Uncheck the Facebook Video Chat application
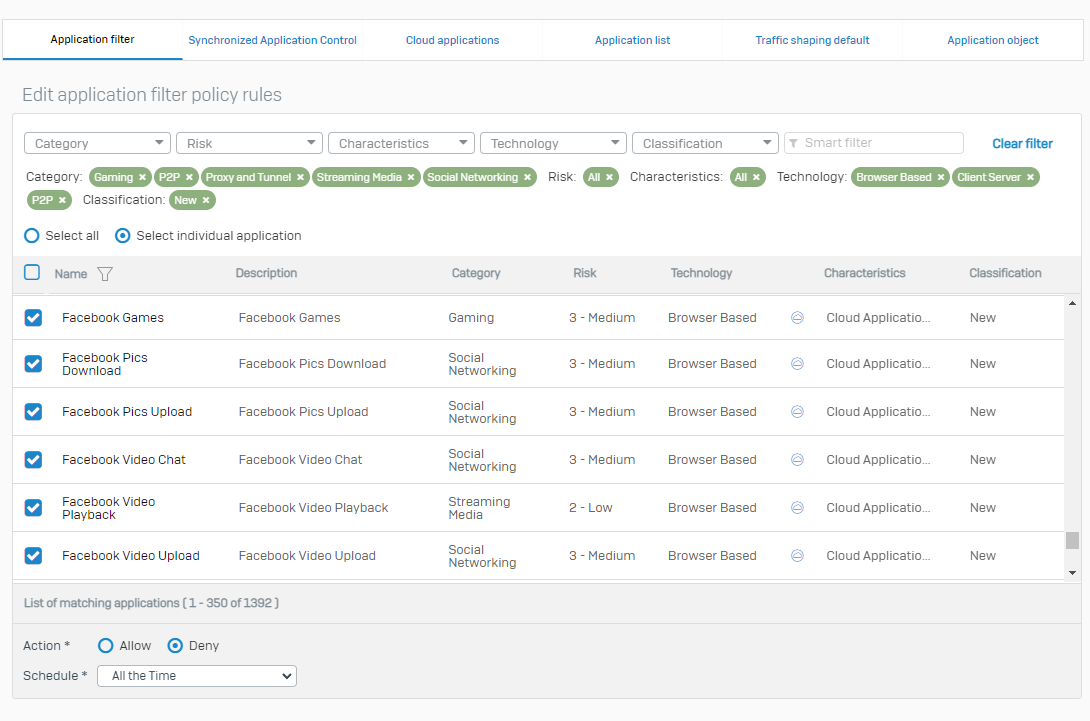1090x721 pixels. 33,460
